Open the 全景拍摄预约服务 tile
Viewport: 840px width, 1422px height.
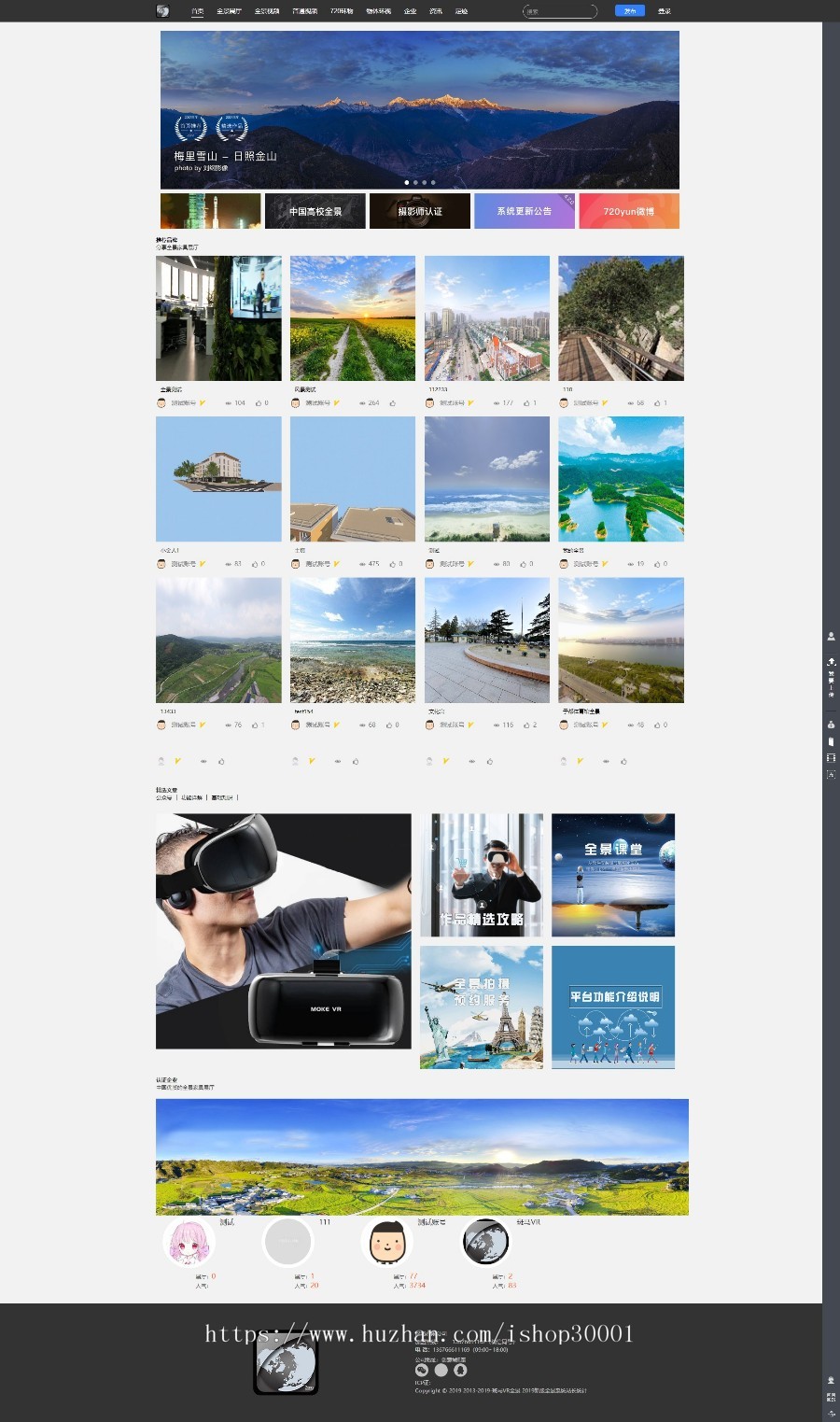point(482,1007)
